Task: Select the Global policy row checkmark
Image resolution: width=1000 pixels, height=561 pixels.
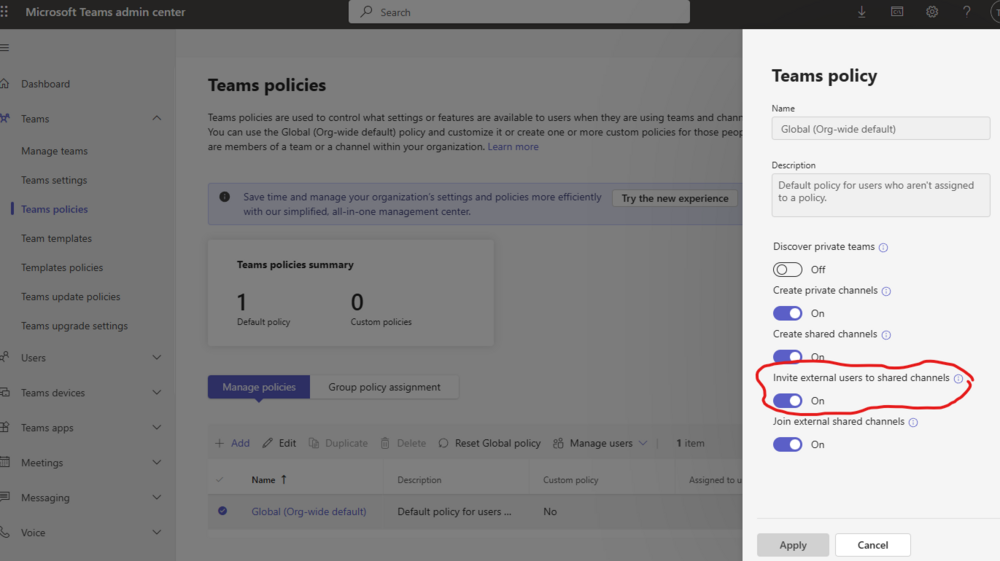Action: click(x=222, y=512)
